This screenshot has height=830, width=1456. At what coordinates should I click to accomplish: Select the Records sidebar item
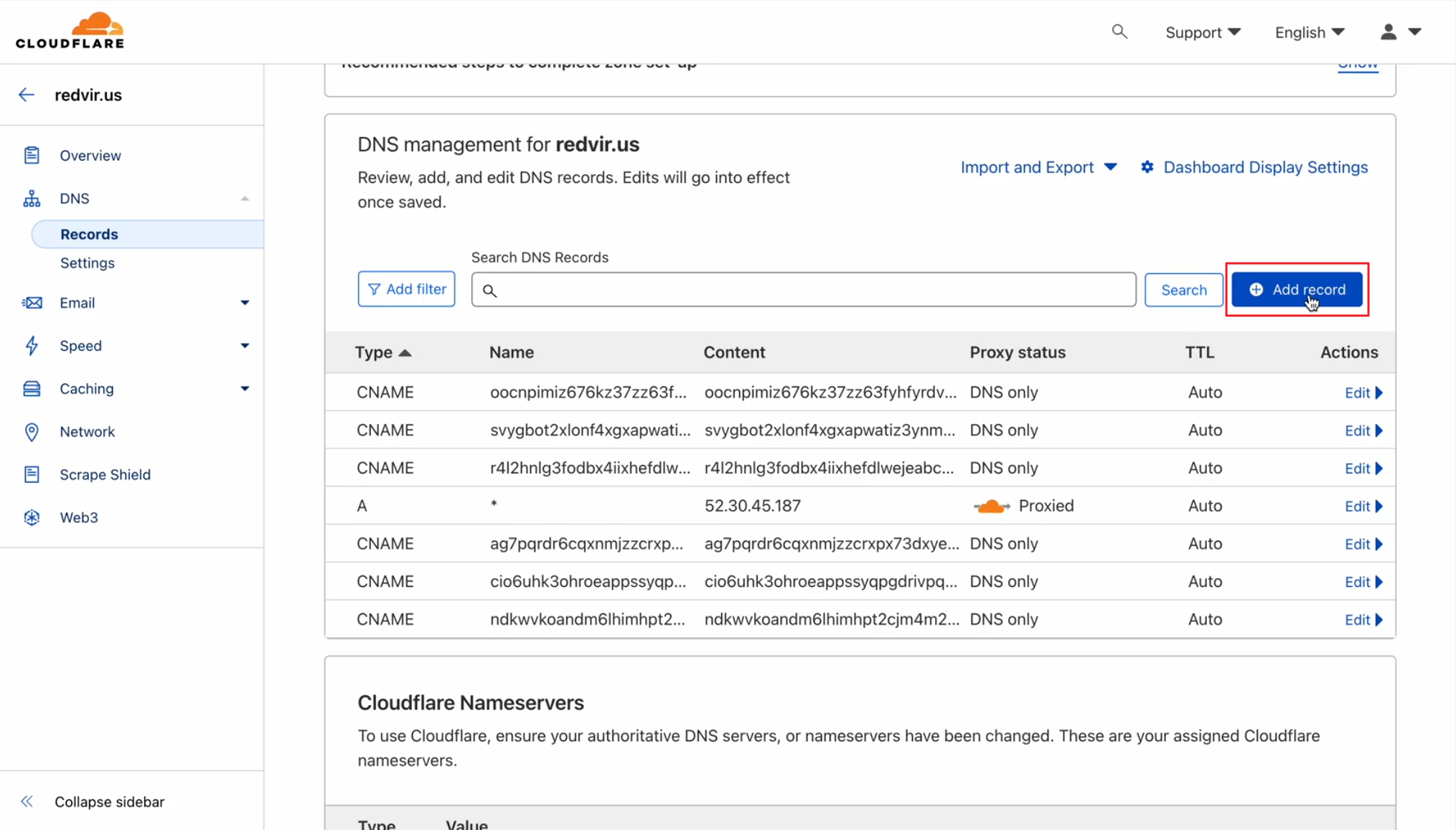coord(89,234)
